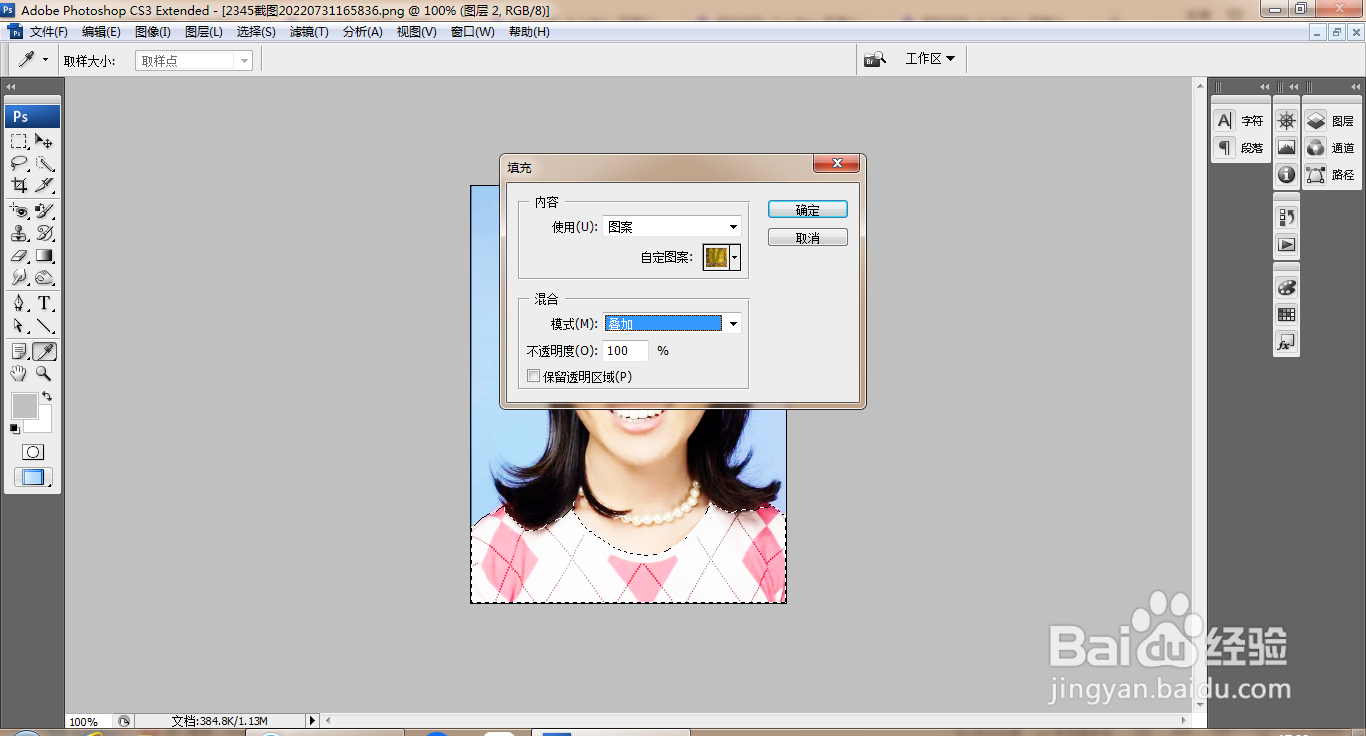
Task: Open the Filter menu
Action: coord(309,32)
